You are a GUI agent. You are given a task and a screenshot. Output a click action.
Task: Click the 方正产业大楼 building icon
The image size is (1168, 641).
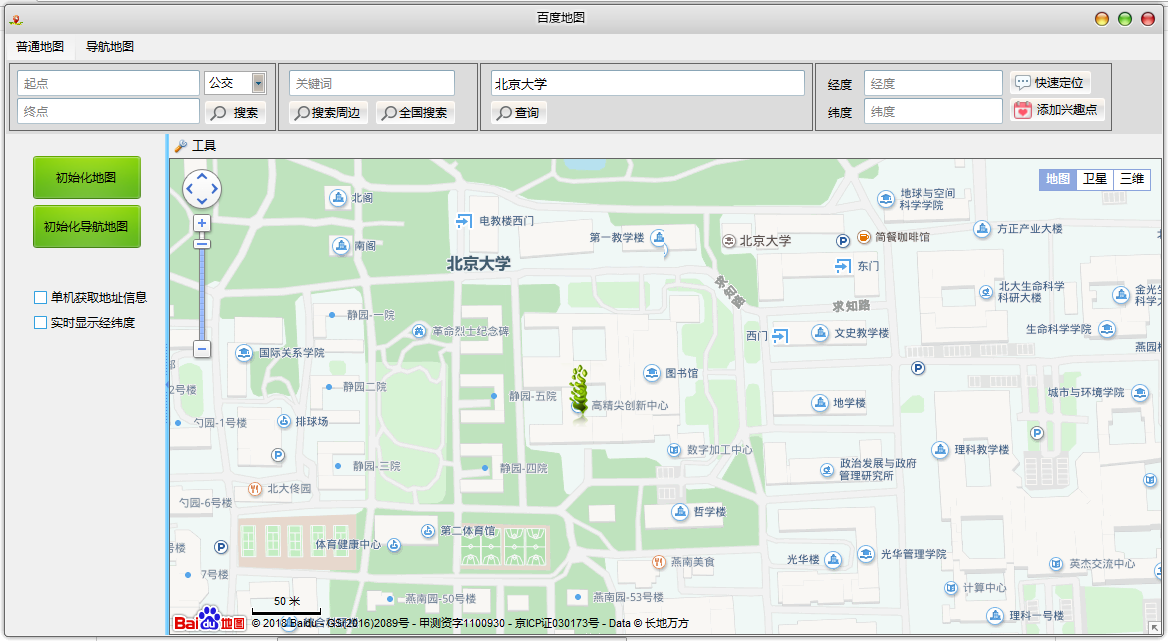point(983,229)
